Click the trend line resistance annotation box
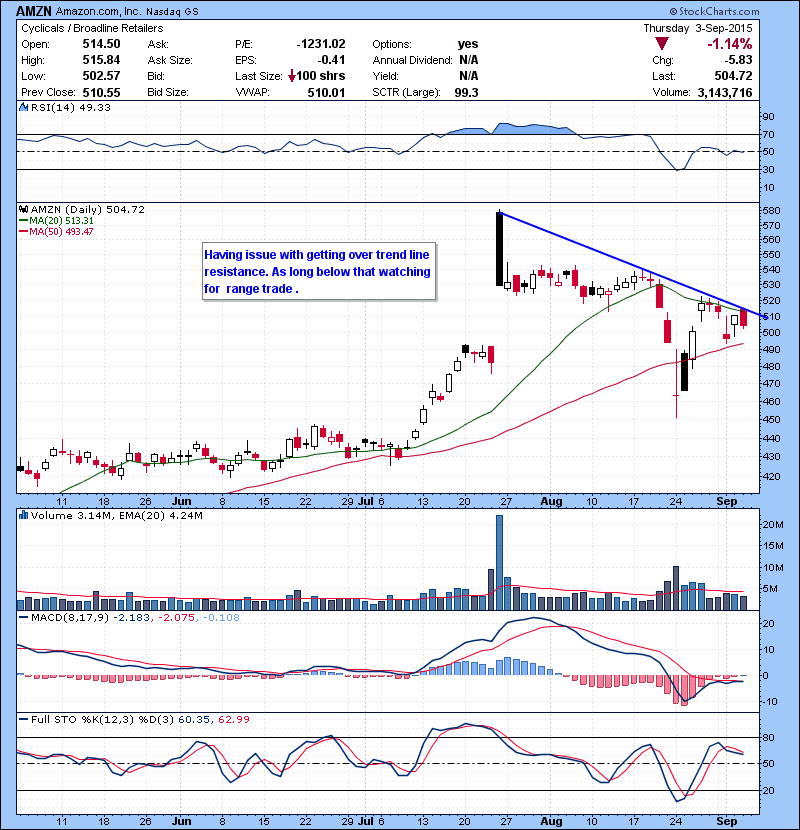Screen dimensions: 800x830 tap(318, 272)
